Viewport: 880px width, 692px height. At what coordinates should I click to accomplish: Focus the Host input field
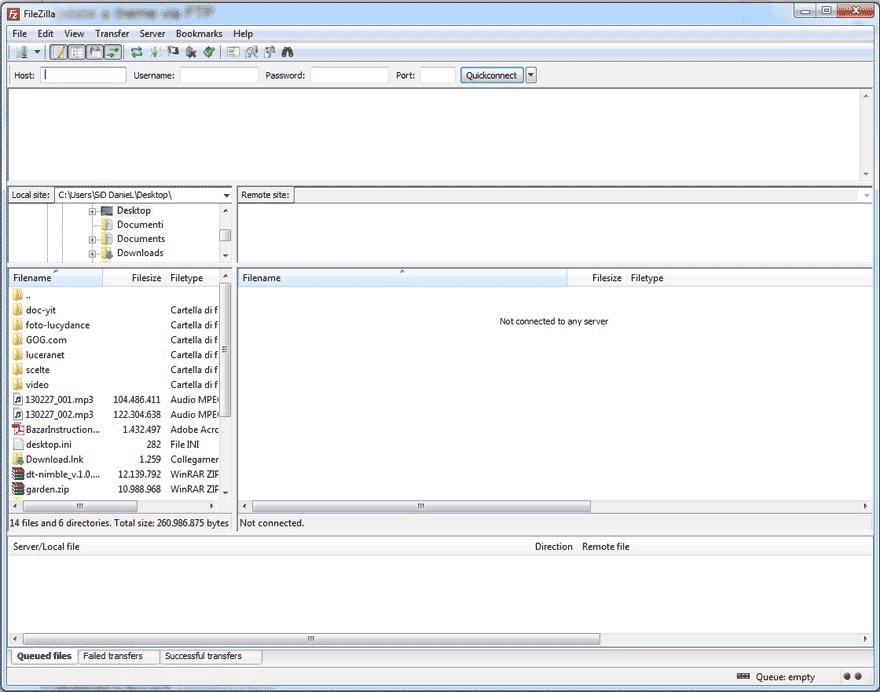83,75
